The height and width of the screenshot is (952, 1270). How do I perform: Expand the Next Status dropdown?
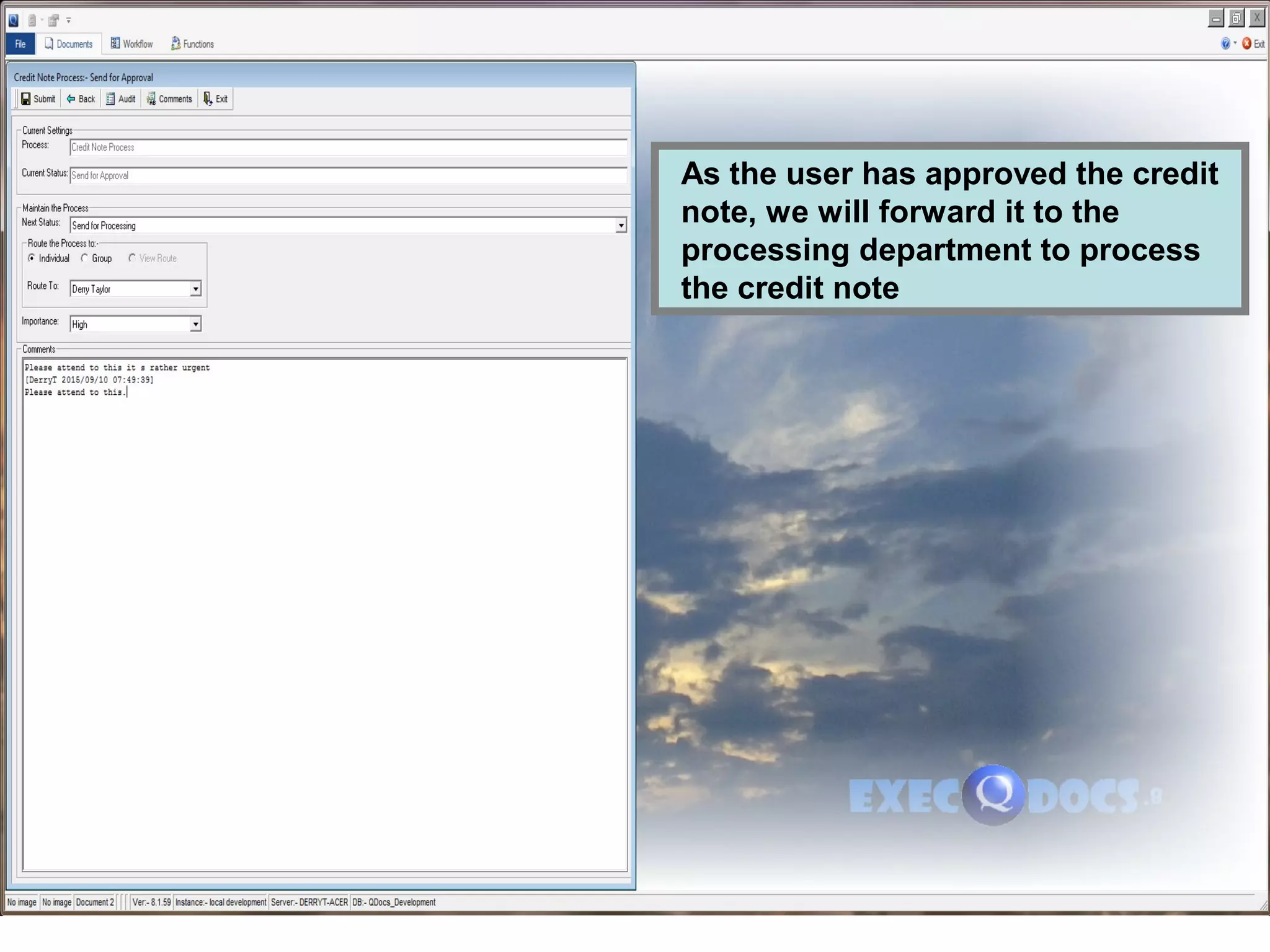pos(621,226)
